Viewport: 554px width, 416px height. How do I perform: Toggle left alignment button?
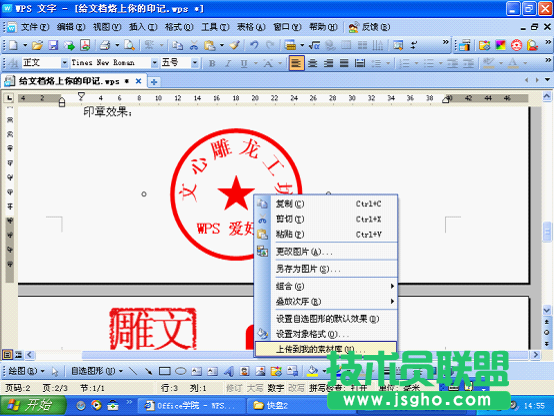coord(296,63)
